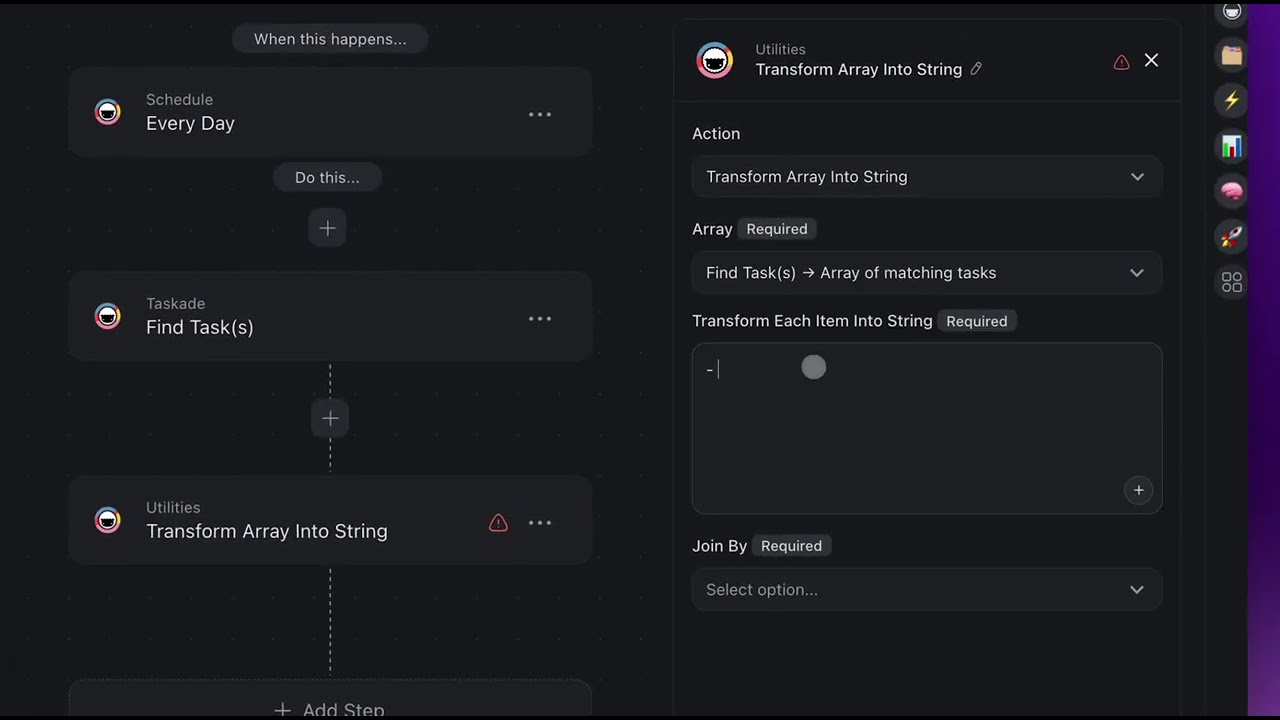Click the warning triangle in panel header

coord(1121,62)
